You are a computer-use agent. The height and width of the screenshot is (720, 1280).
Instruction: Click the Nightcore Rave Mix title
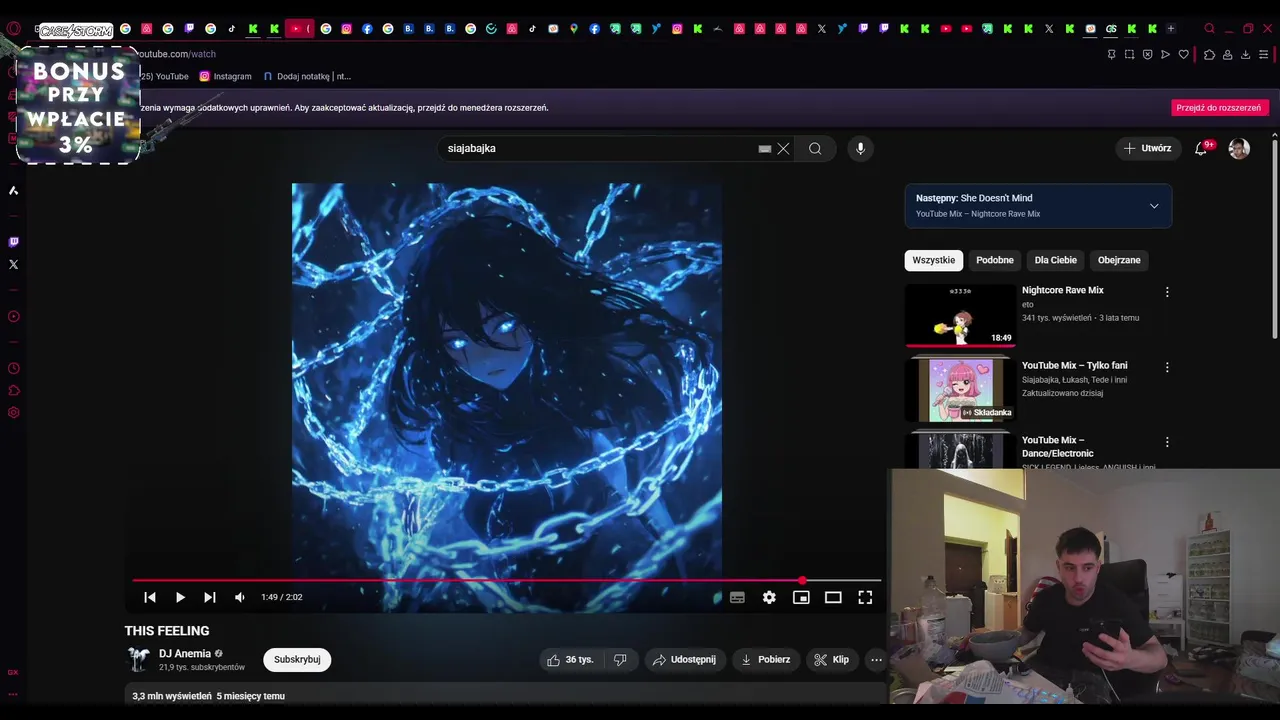tap(1062, 290)
